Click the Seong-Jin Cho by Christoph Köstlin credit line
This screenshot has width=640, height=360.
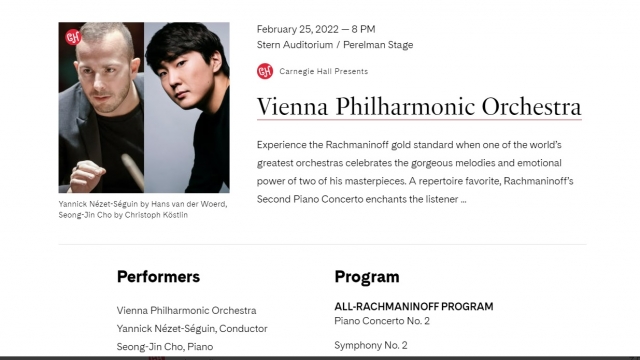[123, 215]
